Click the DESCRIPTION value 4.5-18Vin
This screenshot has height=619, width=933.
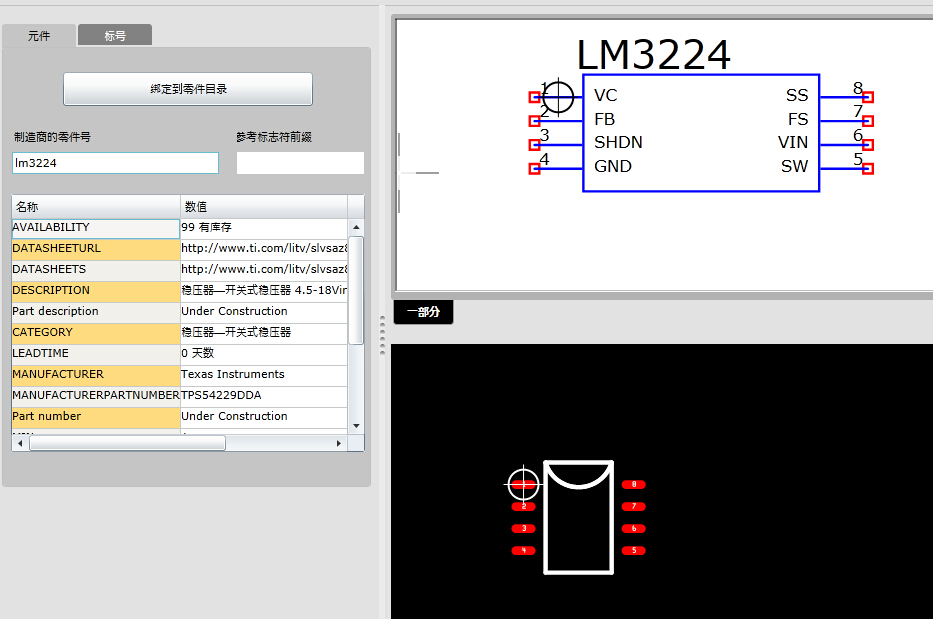tap(264, 290)
